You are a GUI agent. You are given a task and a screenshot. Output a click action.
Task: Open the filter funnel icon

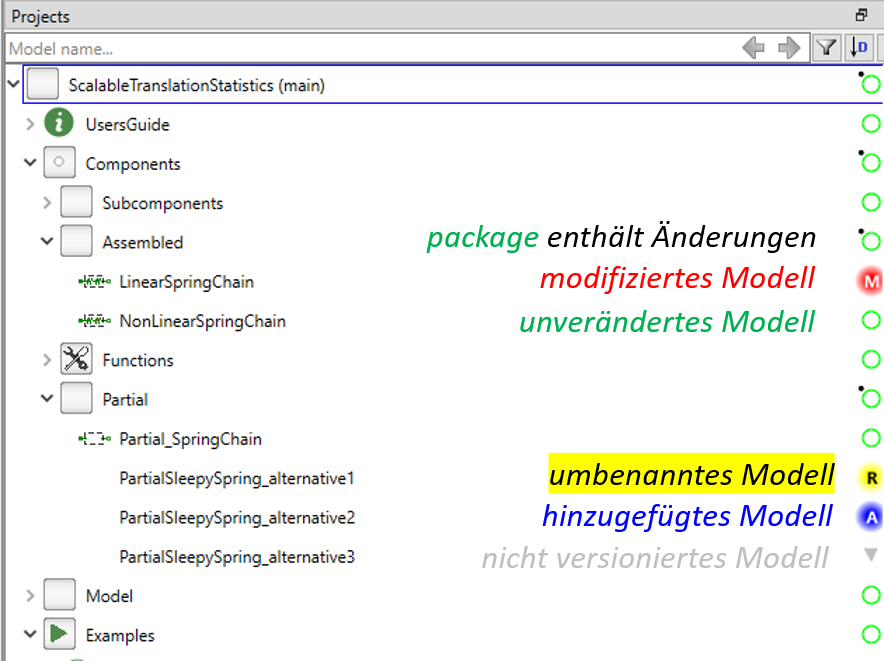826,47
